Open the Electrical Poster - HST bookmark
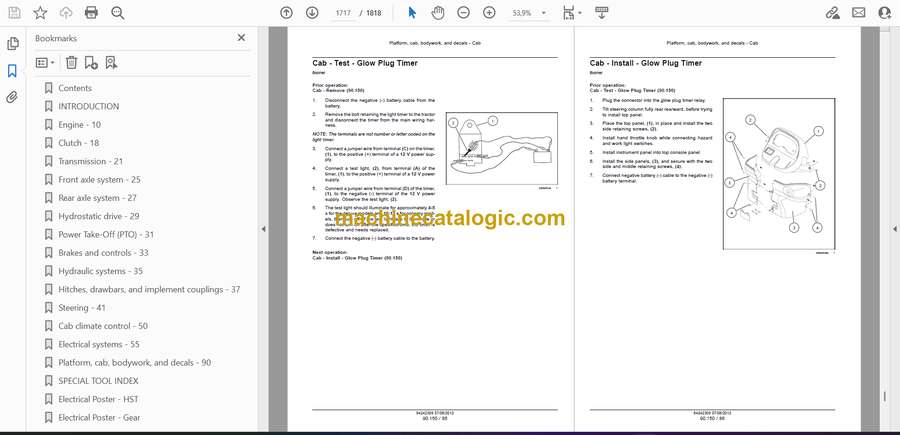900x435 pixels. 98,399
